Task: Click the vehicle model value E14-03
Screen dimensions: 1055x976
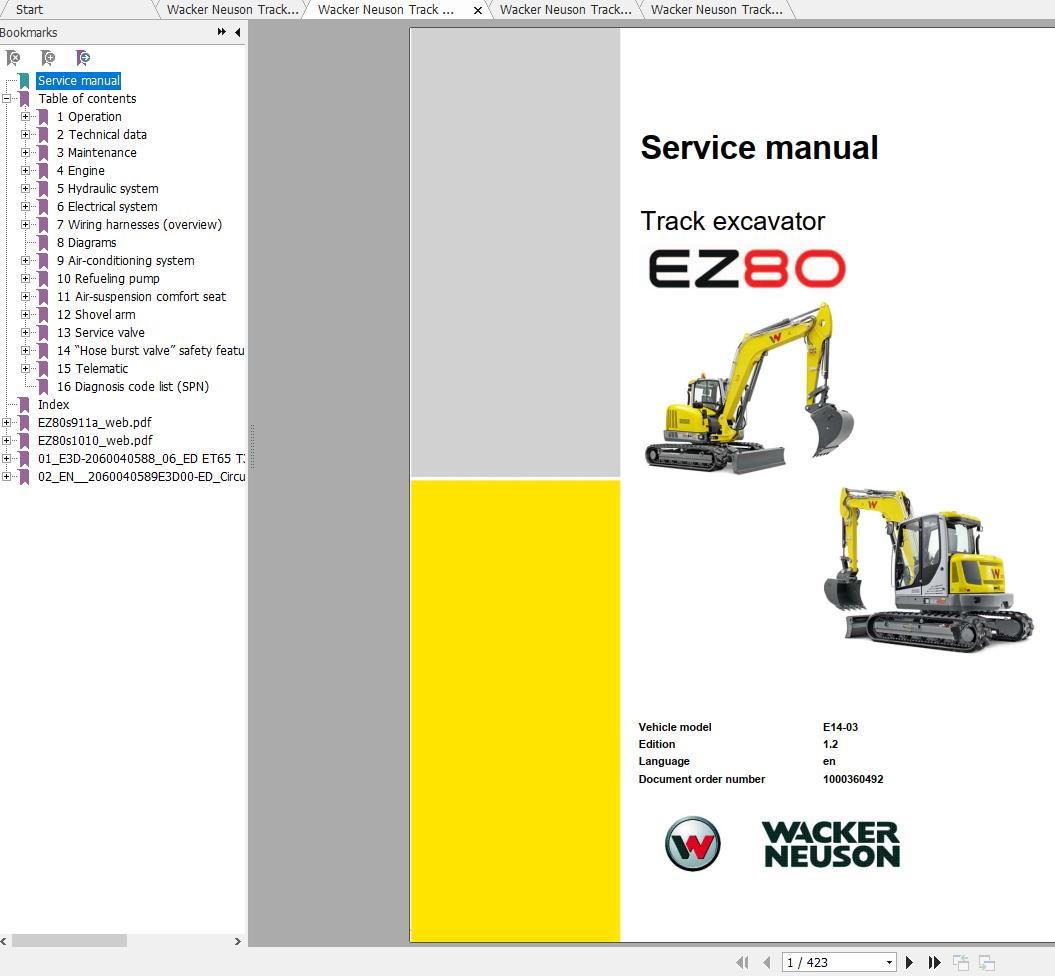Action: tap(840, 727)
